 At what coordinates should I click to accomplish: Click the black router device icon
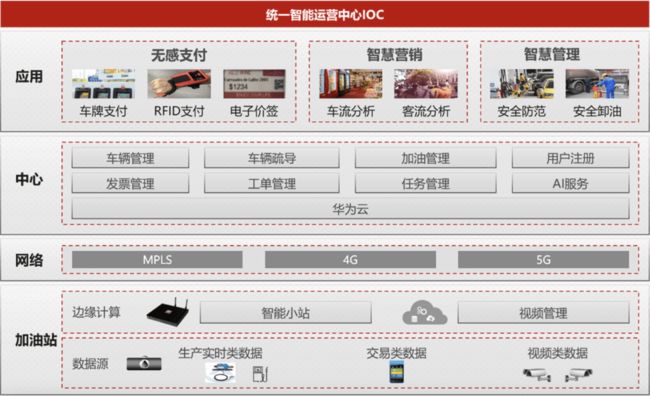point(168,312)
